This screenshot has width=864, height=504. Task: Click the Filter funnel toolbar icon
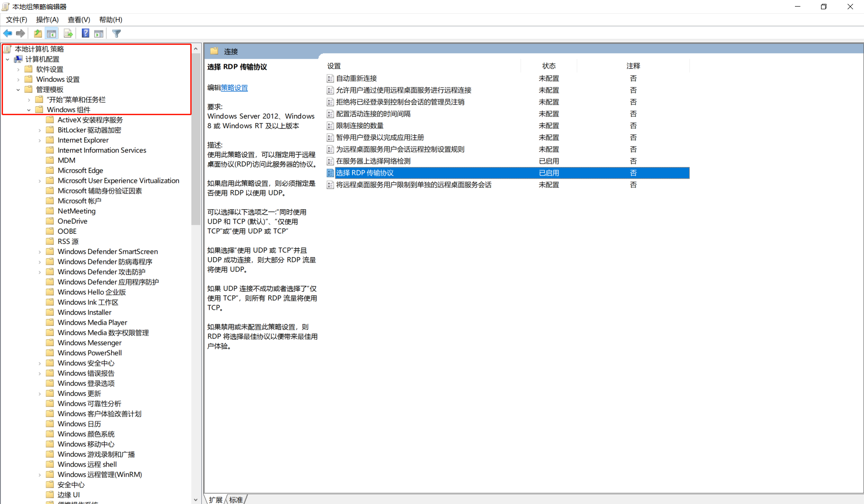[x=116, y=34]
